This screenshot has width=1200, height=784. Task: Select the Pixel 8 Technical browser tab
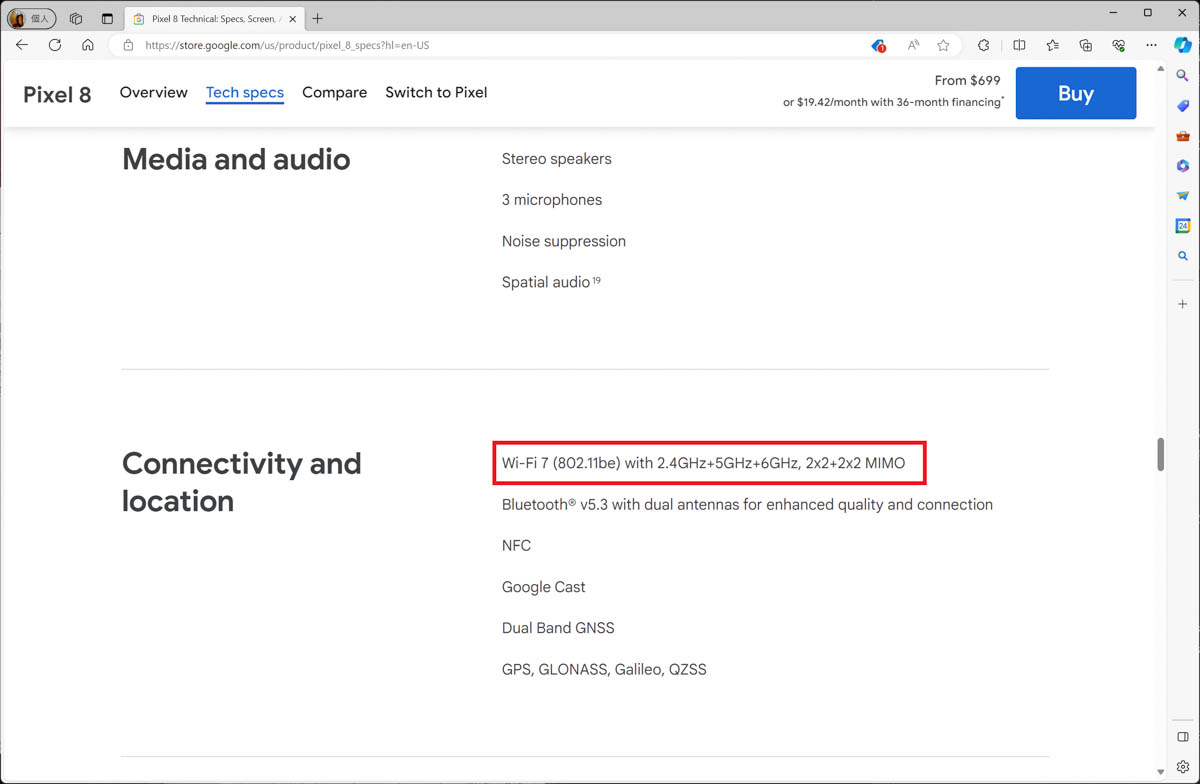click(x=215, y=18)
